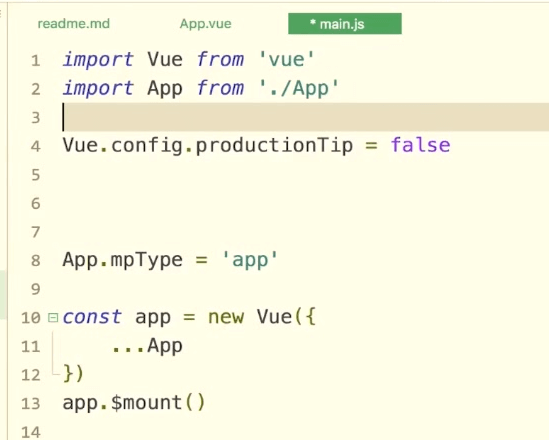
Task: Place cursor on empty line 3
Action: [305, 117]
